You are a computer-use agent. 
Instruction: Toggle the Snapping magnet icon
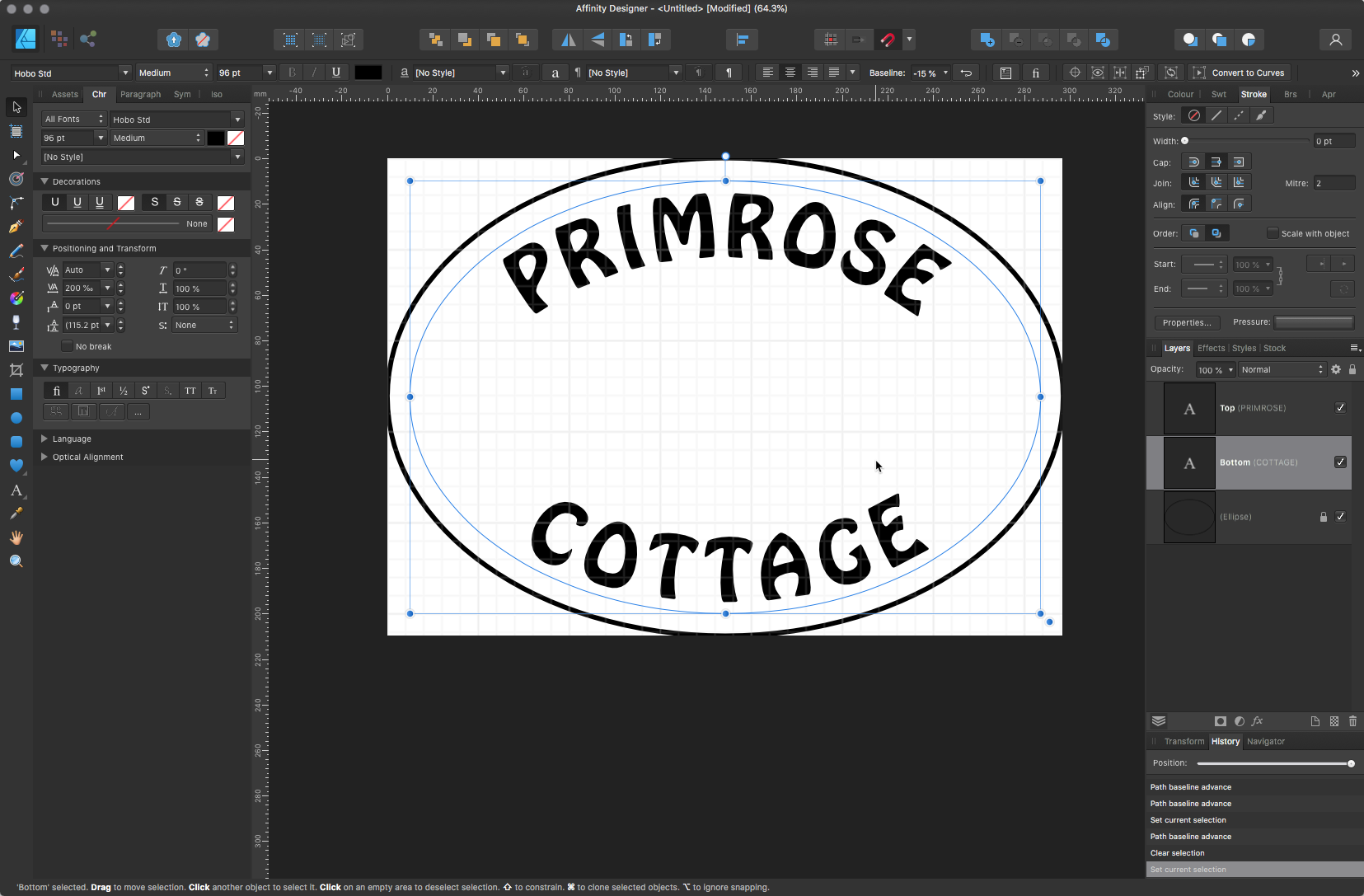point(888,40)
